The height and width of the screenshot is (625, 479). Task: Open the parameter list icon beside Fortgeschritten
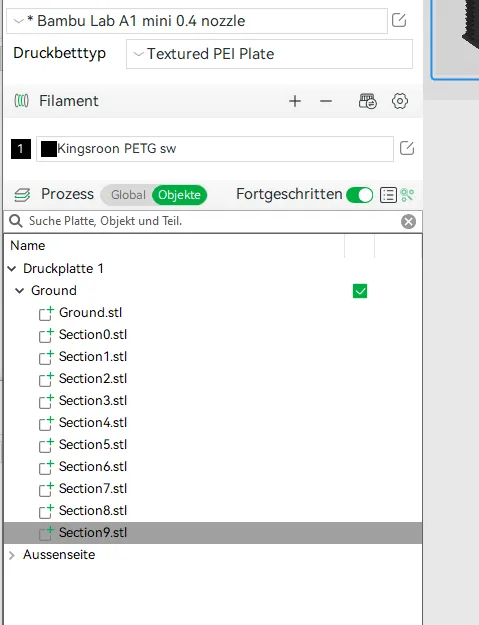388,195
